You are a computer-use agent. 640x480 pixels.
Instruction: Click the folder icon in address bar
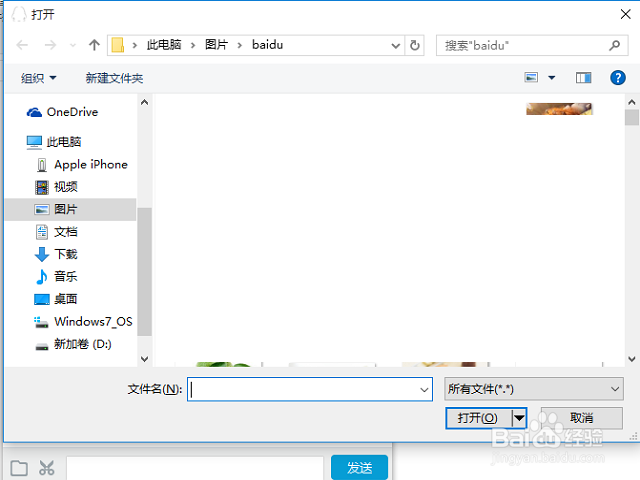pos(118,45)
